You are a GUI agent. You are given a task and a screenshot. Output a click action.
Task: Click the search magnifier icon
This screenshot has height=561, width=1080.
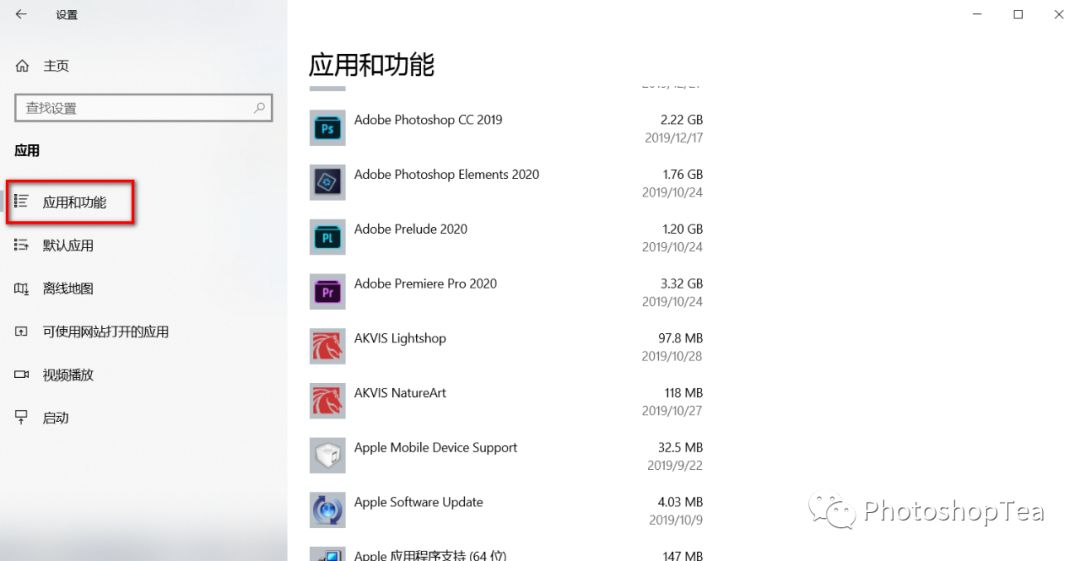[x=259, y=108]
